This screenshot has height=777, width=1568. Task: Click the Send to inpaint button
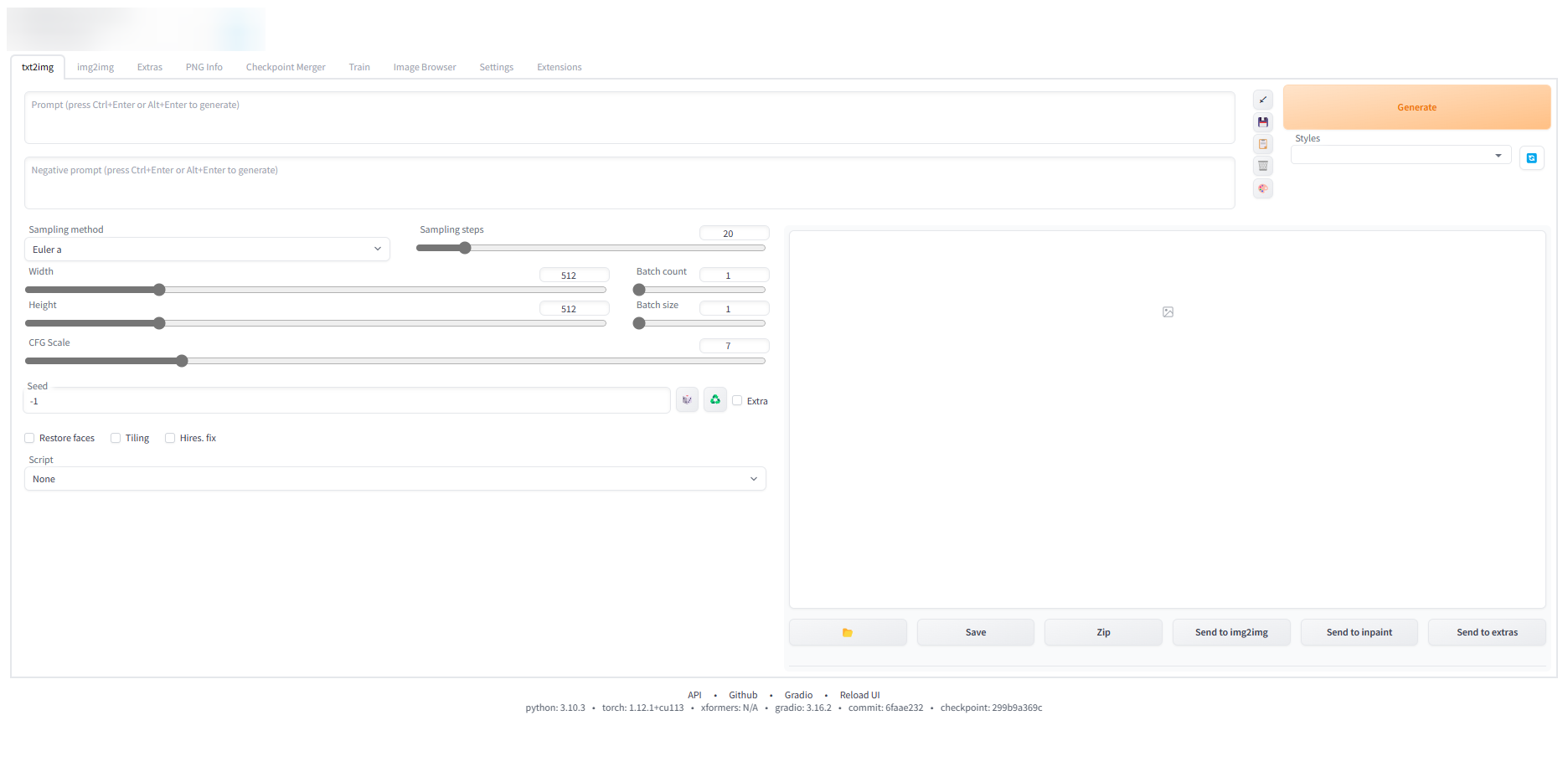click(1359, 632)
